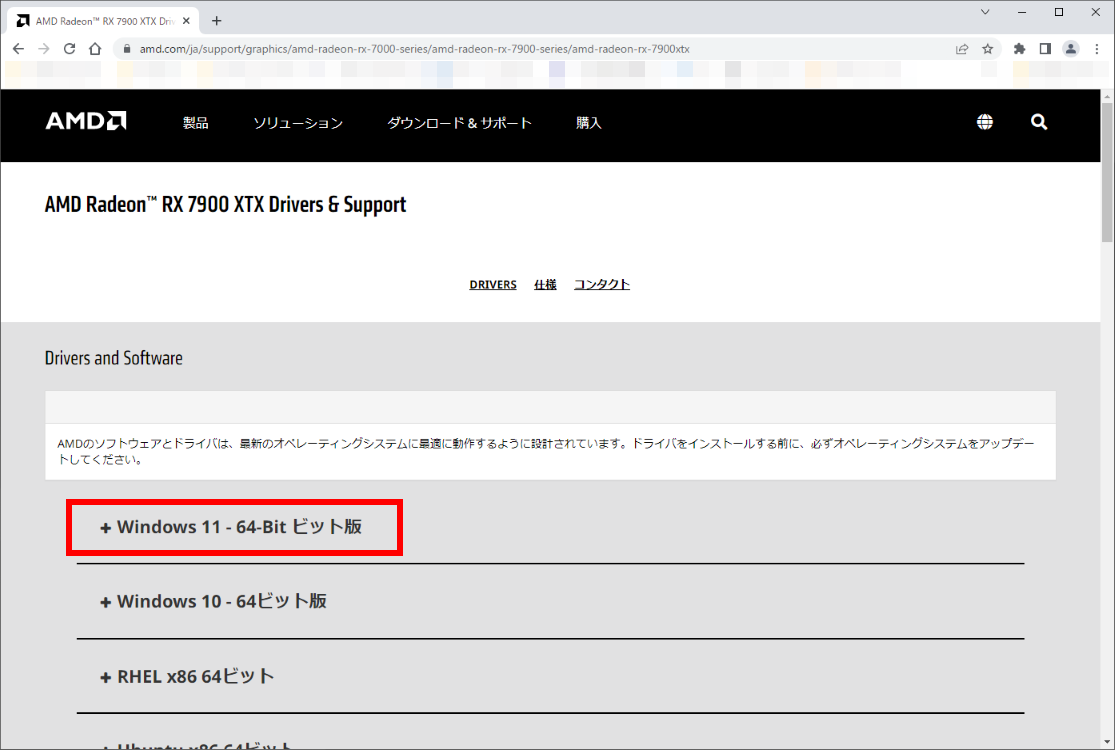This screenshot has width=1115, height=750.
Task: Reload the page with refresh icon
Action: click(x=70, y=49)
